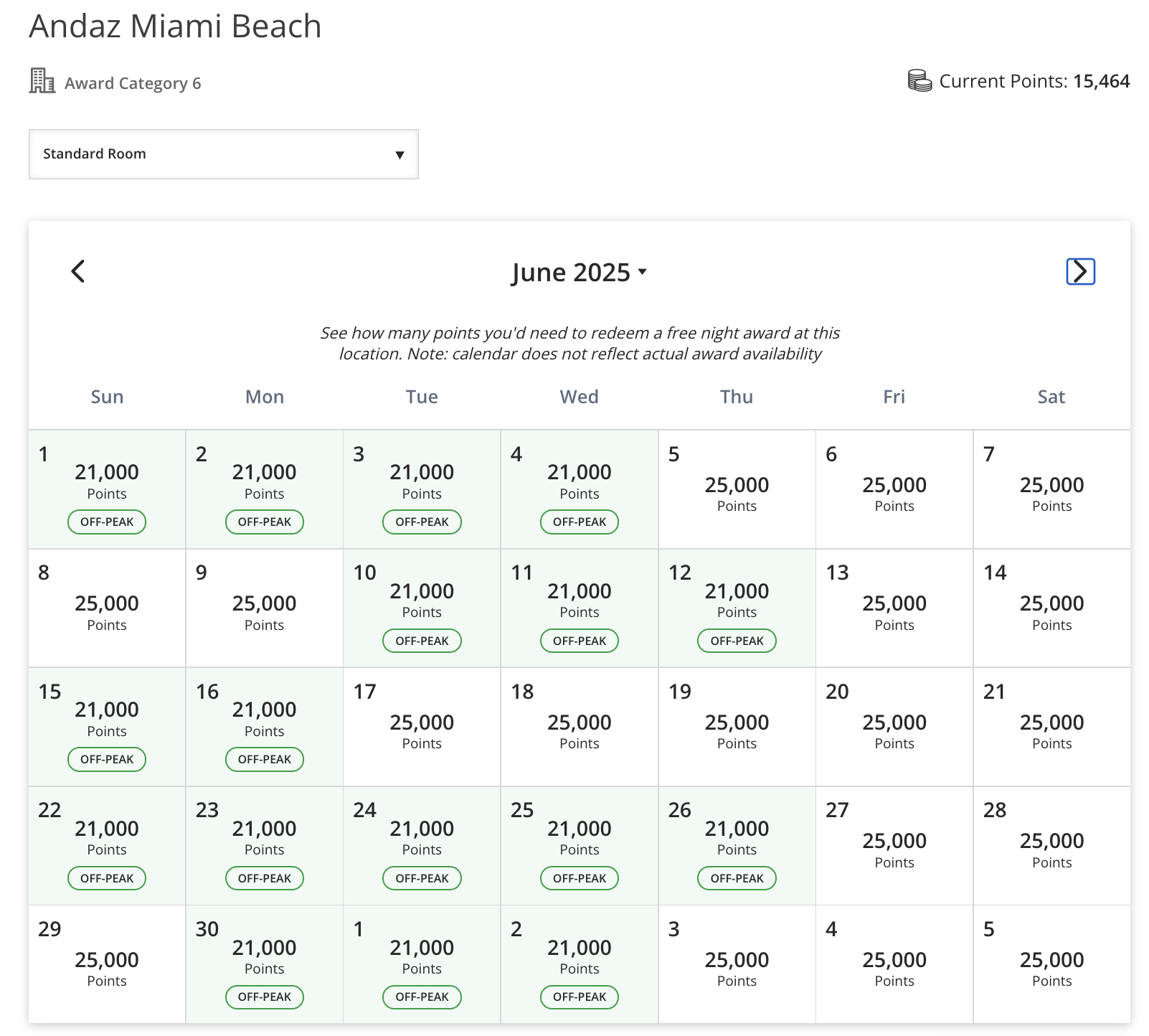This screenshot has width=1149, height=1036.
Task: Select Sunday June 29
Action: [107, 964]
